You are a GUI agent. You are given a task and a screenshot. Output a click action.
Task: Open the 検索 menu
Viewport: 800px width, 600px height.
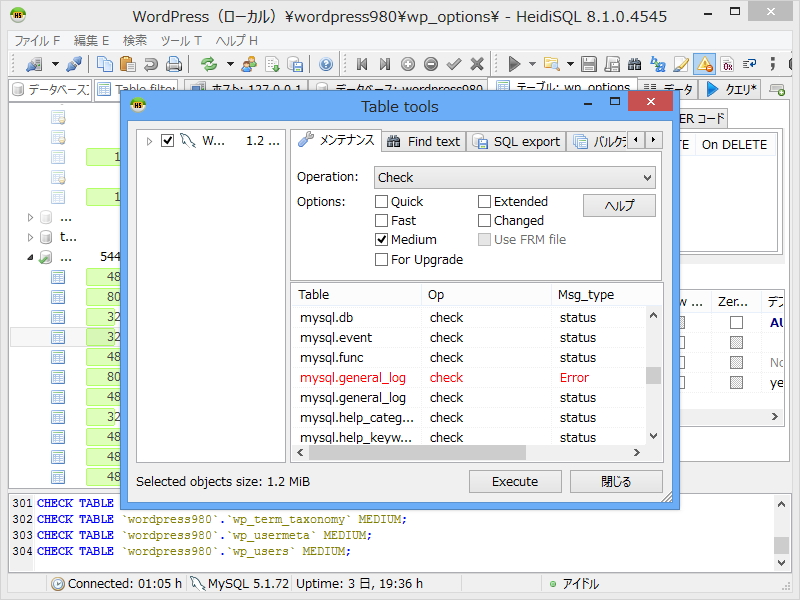135,40
